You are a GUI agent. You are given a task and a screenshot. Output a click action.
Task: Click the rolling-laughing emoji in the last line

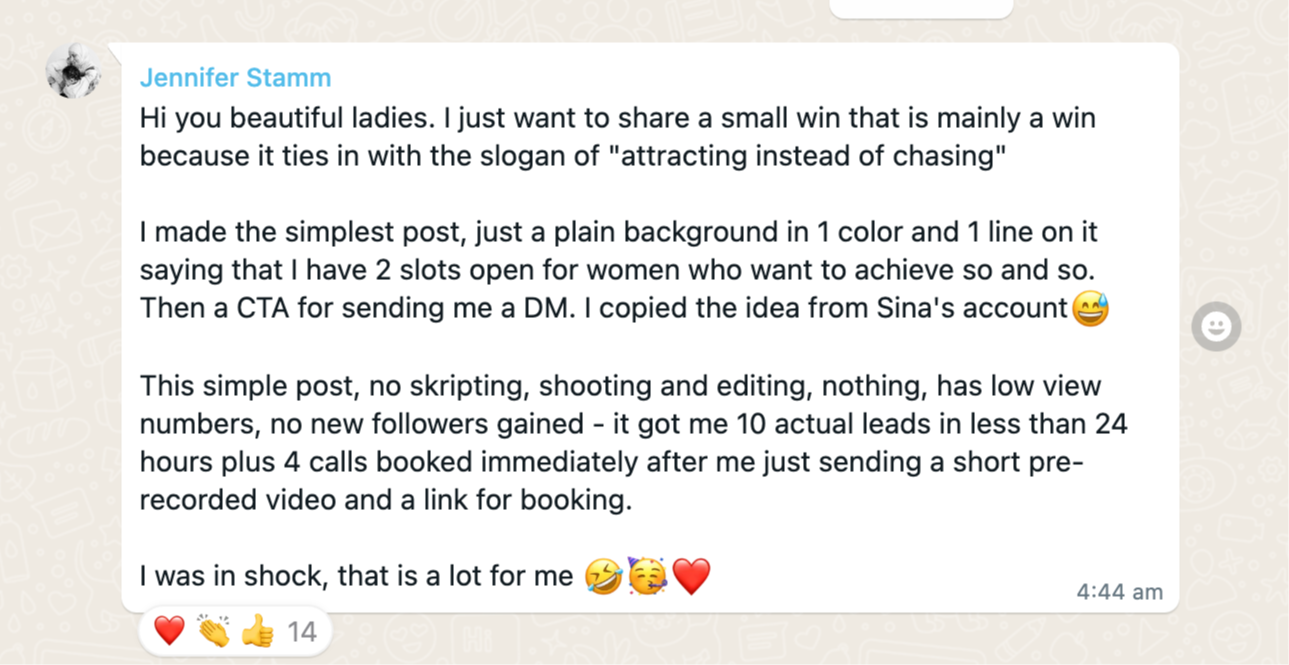click(605, 576)
